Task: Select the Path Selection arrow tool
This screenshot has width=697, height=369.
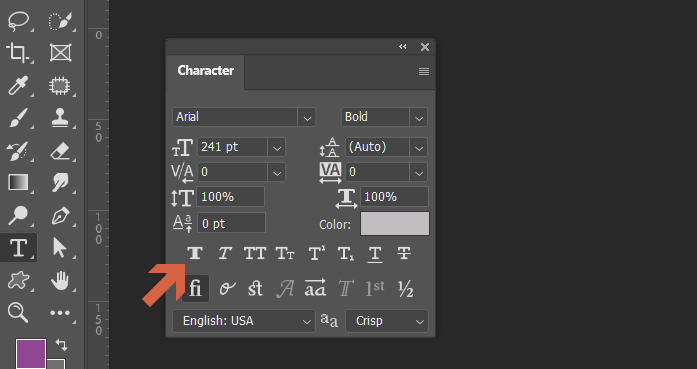Action: [60, 248]
